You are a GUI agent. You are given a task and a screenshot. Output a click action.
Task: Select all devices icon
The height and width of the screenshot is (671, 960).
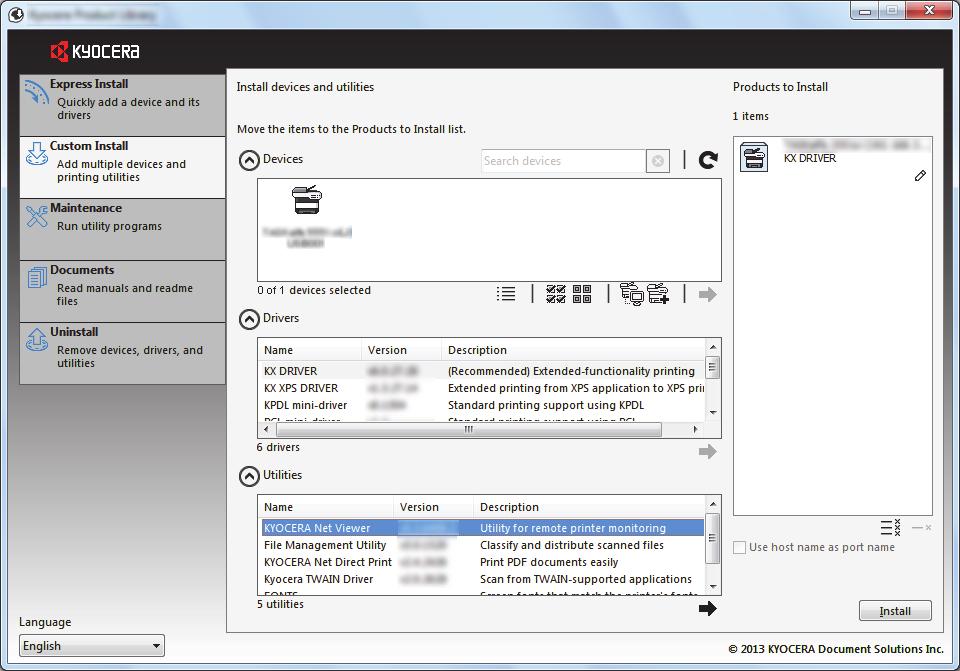pyautogui.click(x=555, y=294)
